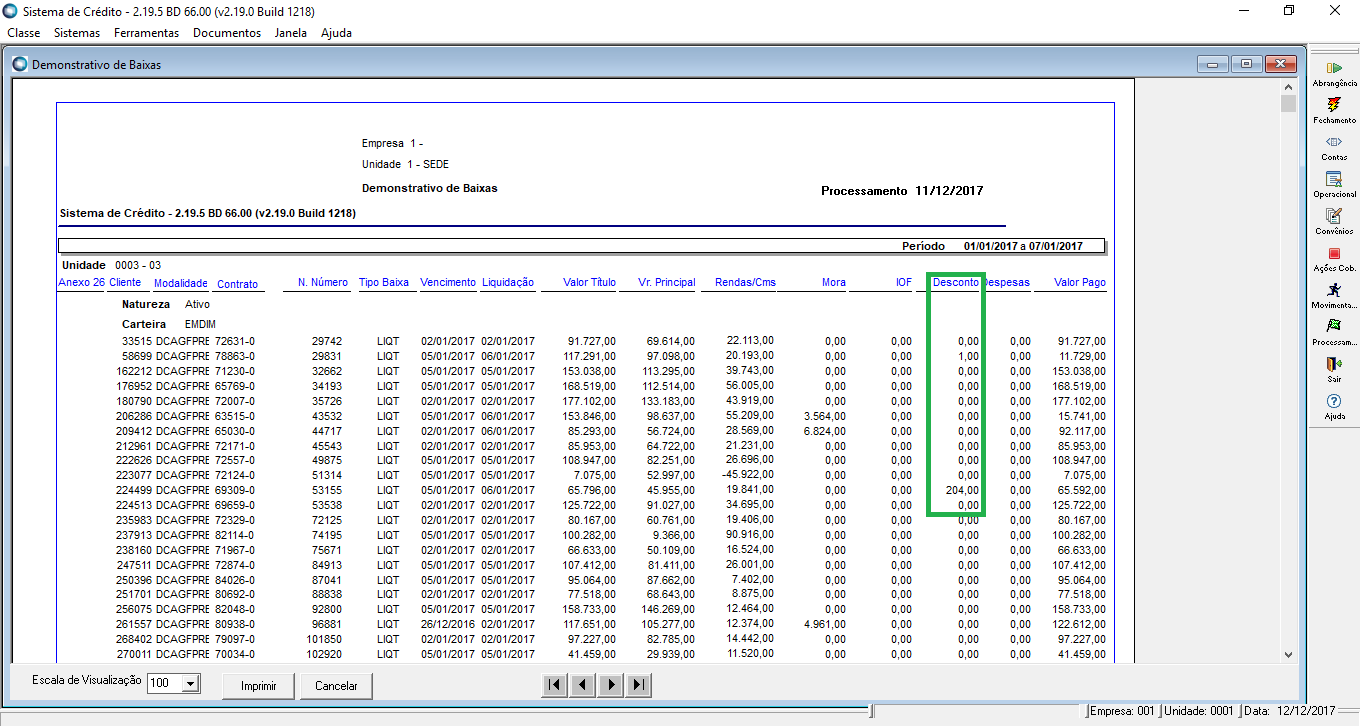This screenshot has height=726, width=1360.
Task: Click the Imprimir button
Action: point(259,686)
